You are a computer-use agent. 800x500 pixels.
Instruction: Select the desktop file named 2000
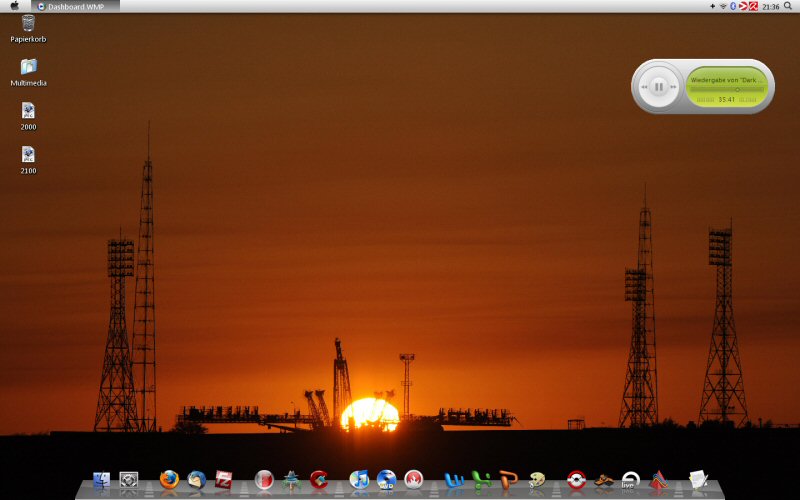[x=28, y=112]
